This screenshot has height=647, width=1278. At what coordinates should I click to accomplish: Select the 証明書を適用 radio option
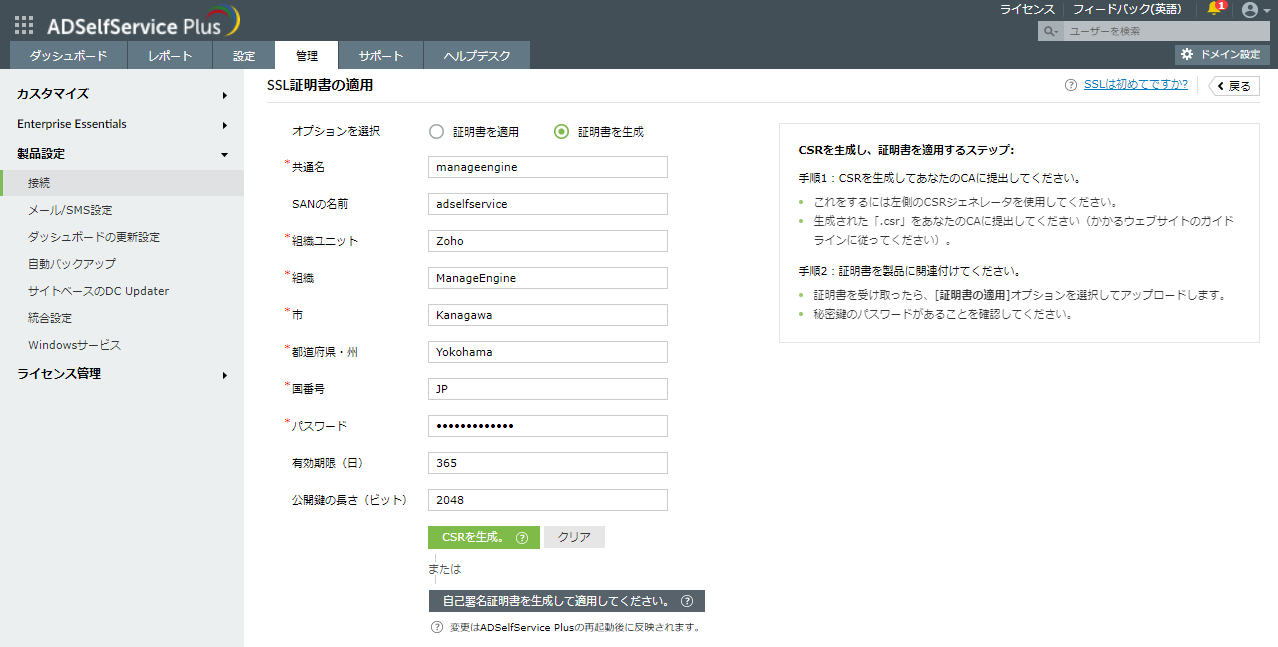click(x=436, y=131)
